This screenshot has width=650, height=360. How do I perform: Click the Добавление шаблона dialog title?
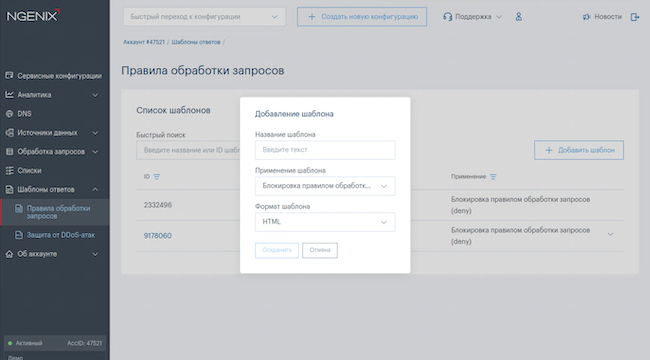click(x=294, y=114)
